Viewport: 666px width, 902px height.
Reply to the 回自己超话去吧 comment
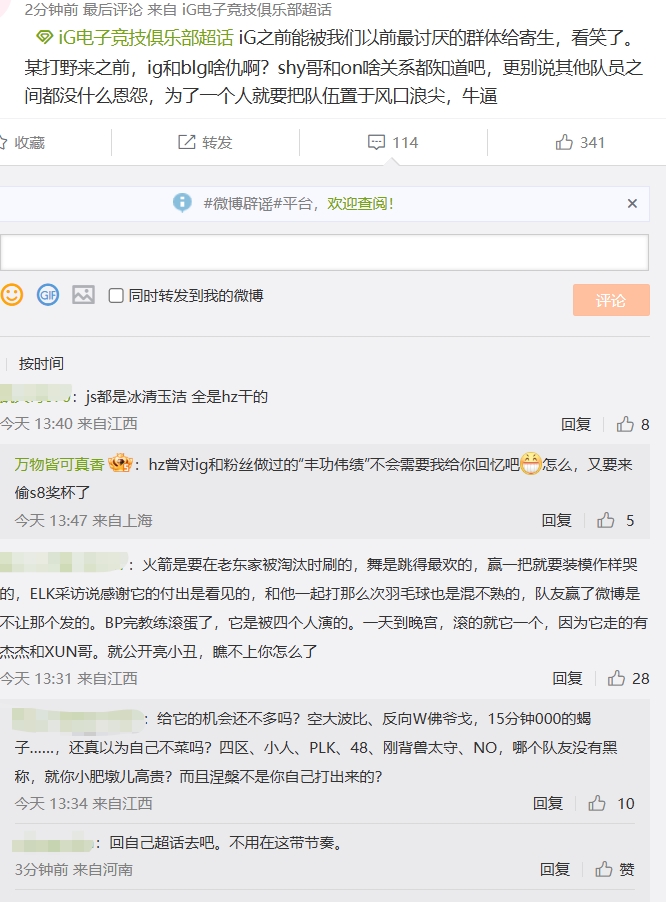tap(554, 869)
